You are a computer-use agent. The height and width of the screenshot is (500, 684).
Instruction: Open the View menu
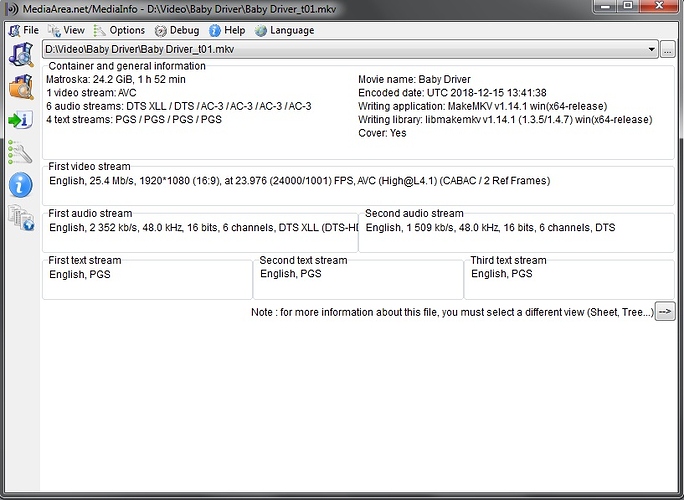coord(66,30)
